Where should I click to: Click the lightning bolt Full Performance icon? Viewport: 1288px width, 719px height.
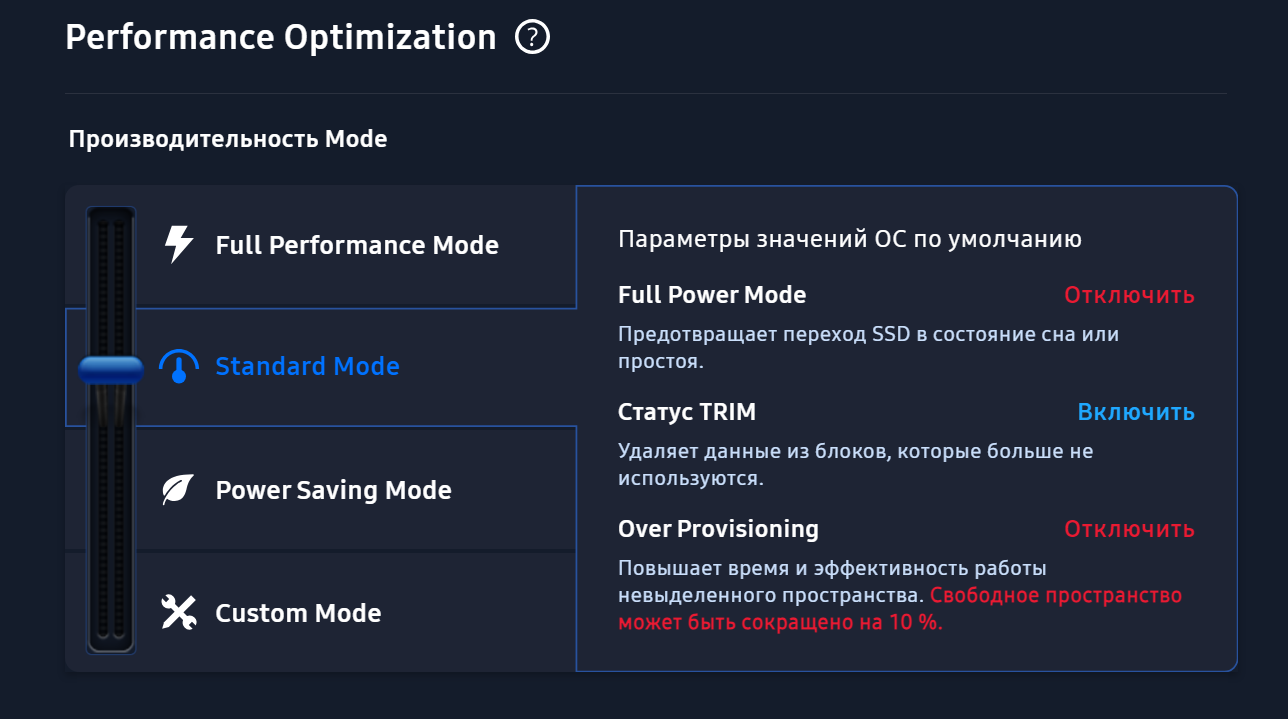[178, 244]
